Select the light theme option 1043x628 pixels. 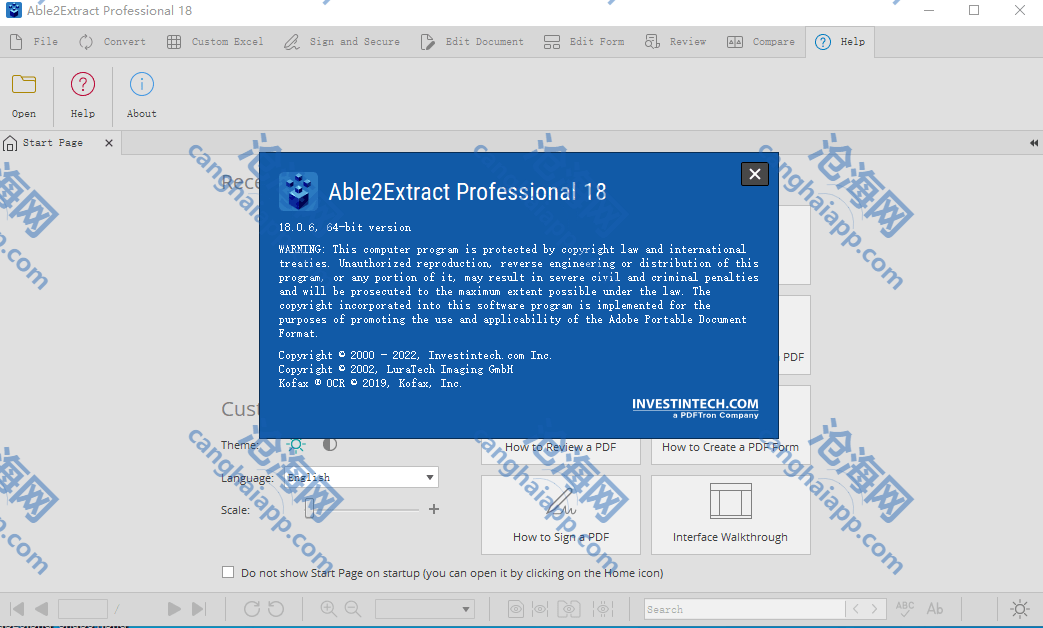pyautogui.click(x=296, y=445)
